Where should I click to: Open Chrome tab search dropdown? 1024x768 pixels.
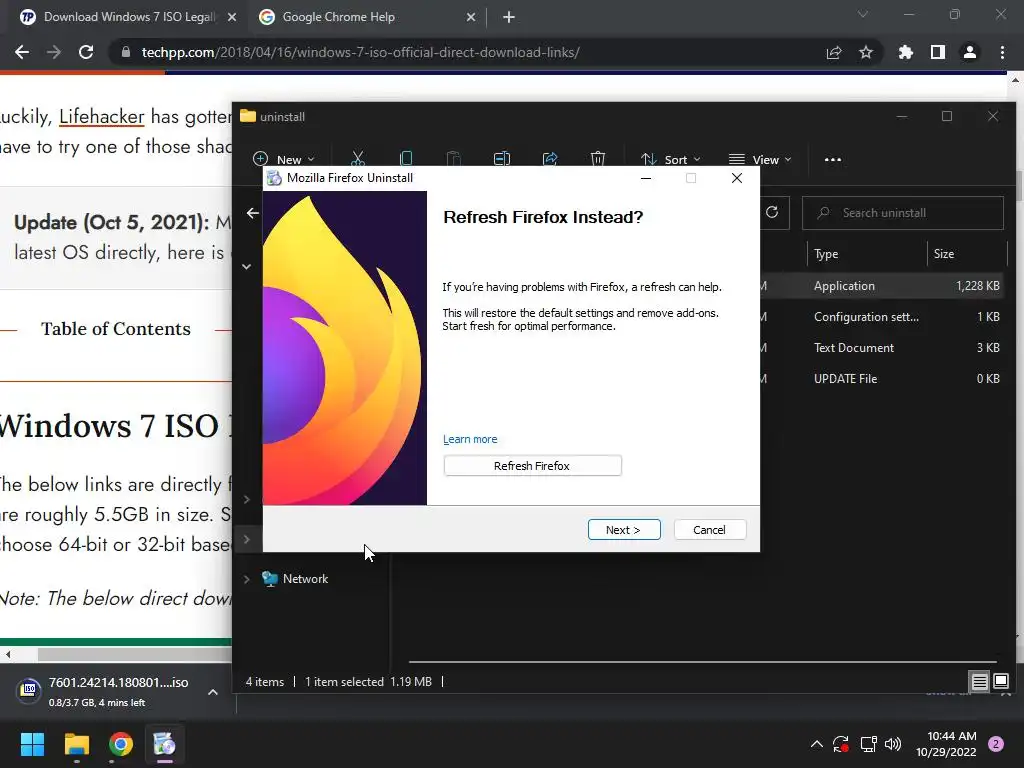point(863,14)
